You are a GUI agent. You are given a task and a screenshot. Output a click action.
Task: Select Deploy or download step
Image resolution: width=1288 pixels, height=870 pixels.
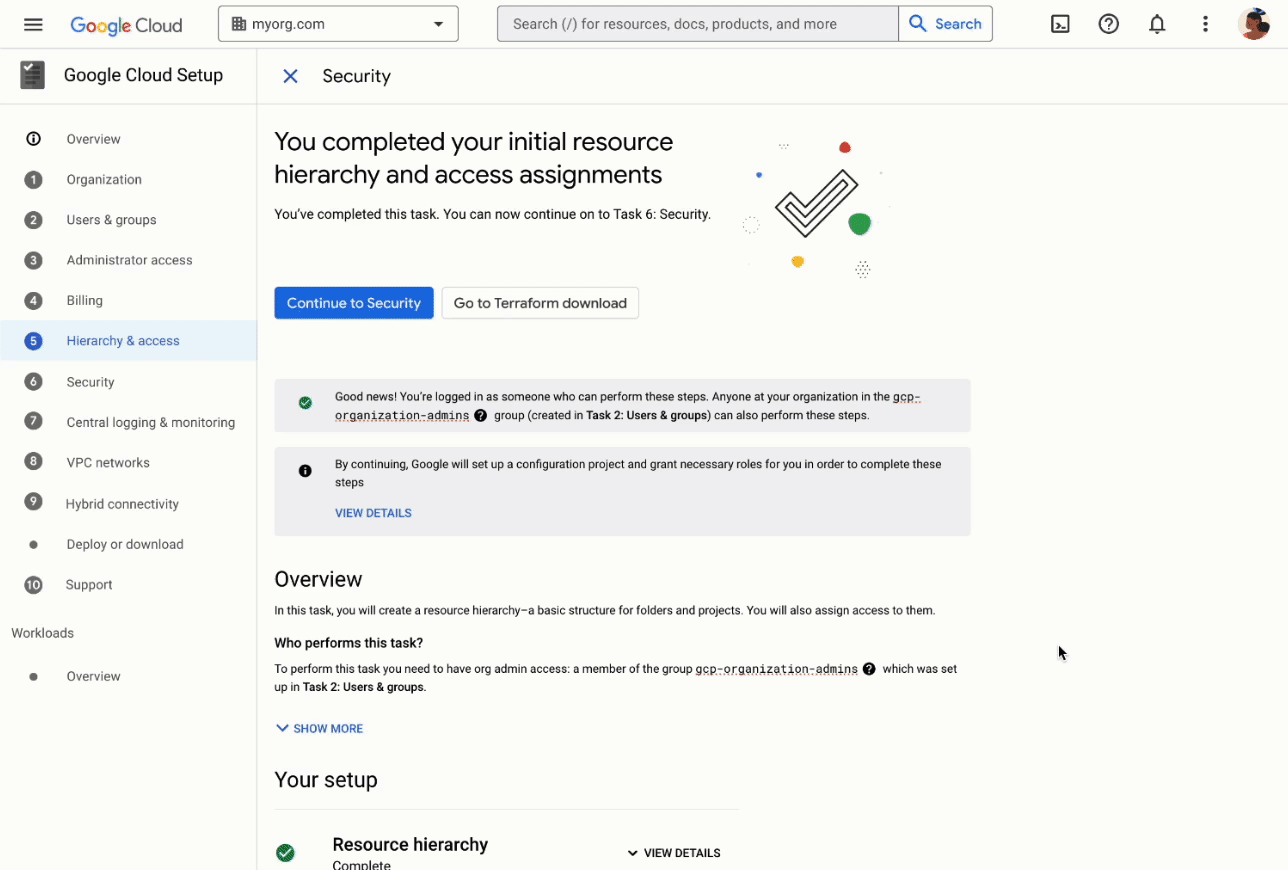click(x=125, y=545)
